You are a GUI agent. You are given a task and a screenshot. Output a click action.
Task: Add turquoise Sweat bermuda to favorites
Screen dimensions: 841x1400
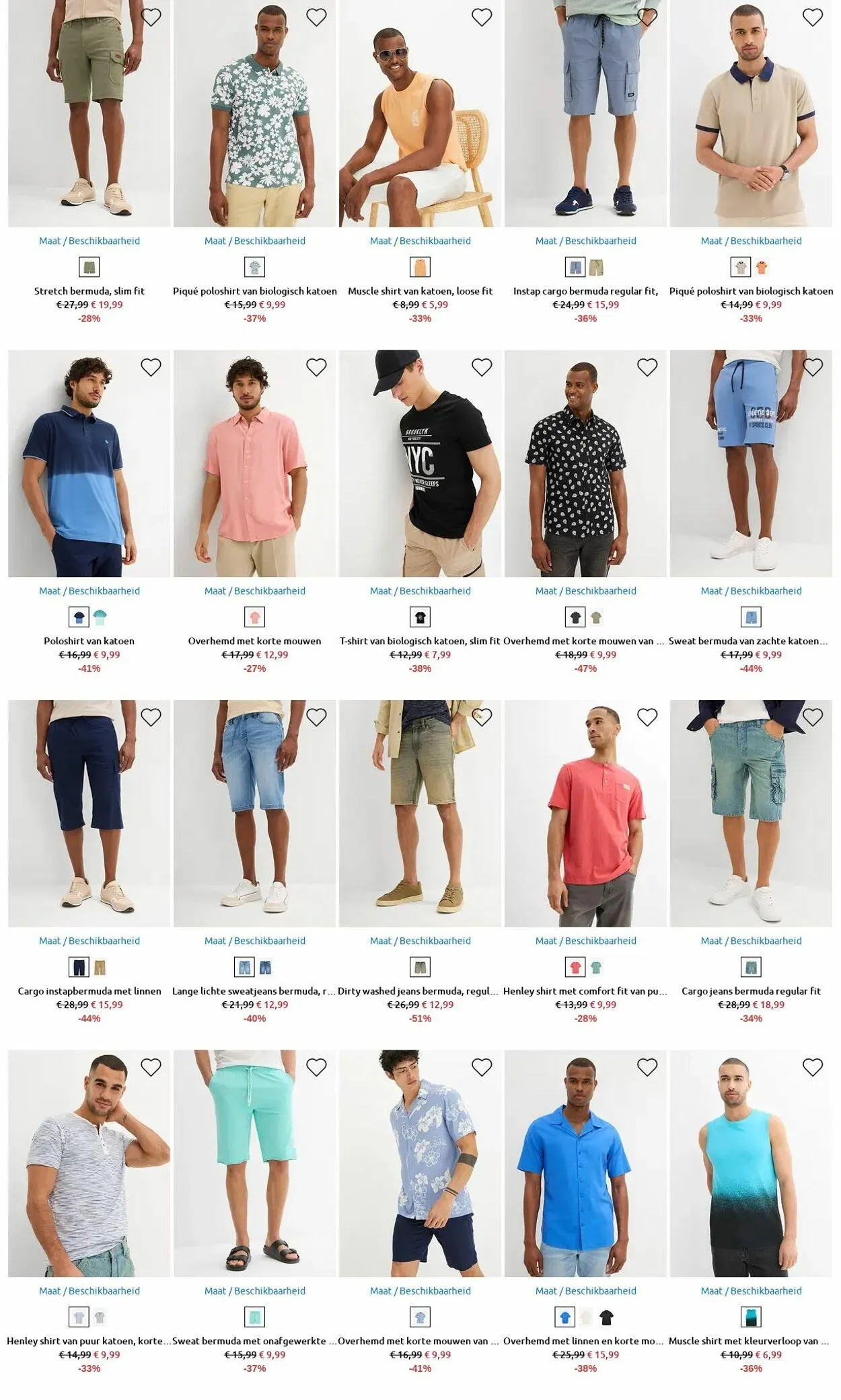[x=316, y=1067]
